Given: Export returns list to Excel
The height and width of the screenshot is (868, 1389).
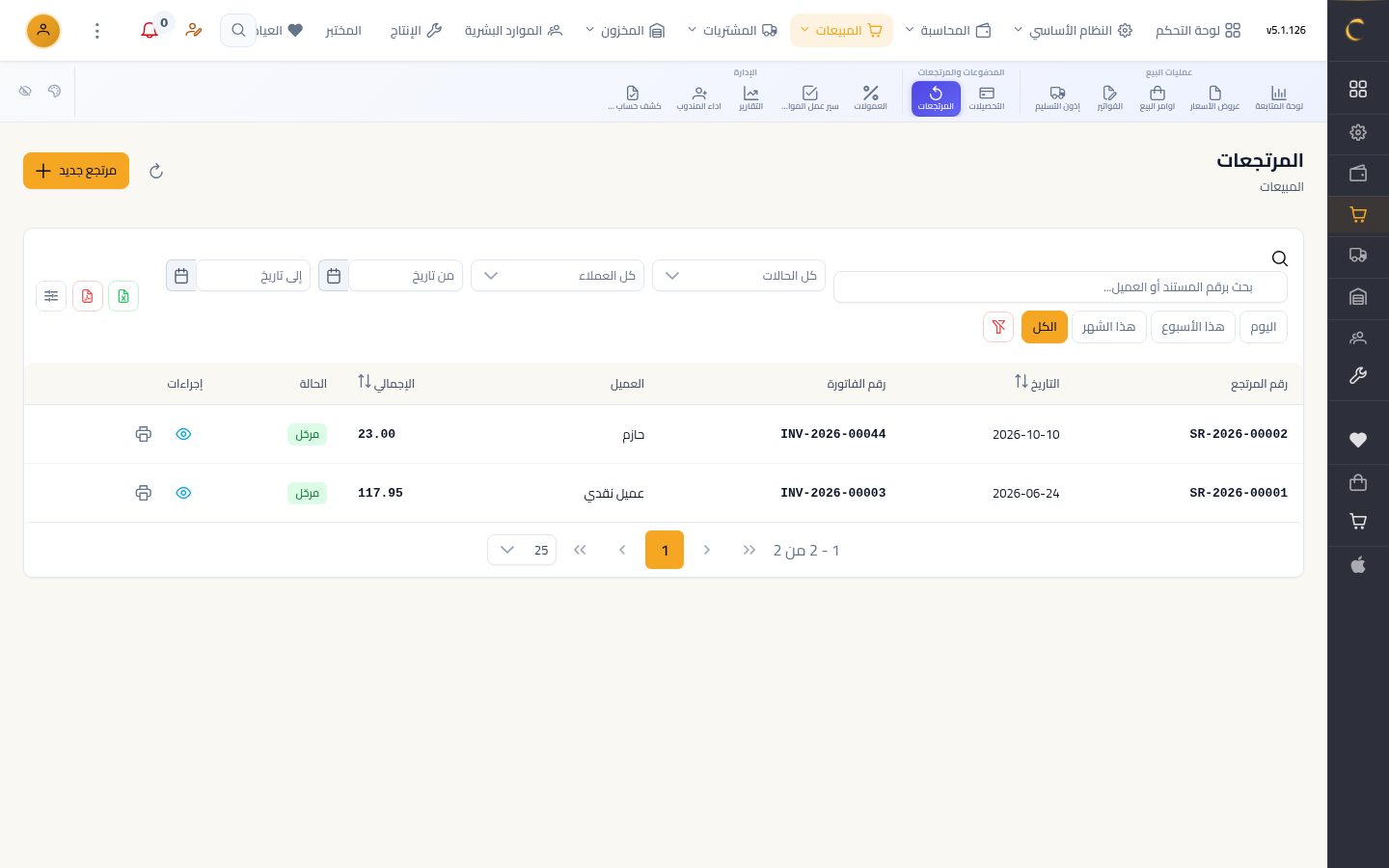Looking at the screenshot, I should pyautogui.click(x=123, y=296).
